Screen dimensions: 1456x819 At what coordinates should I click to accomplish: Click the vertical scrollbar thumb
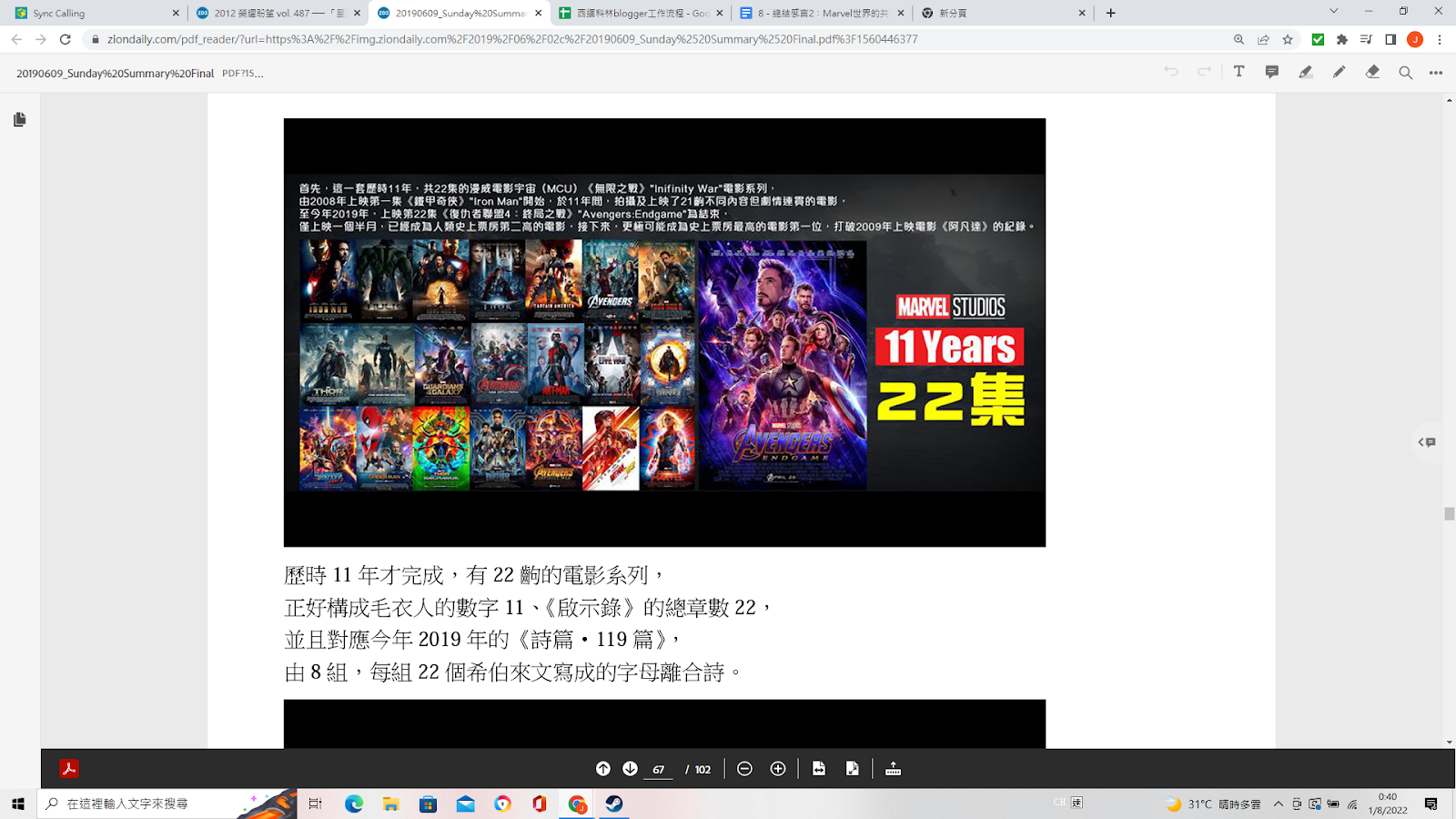pos(1449,514)
